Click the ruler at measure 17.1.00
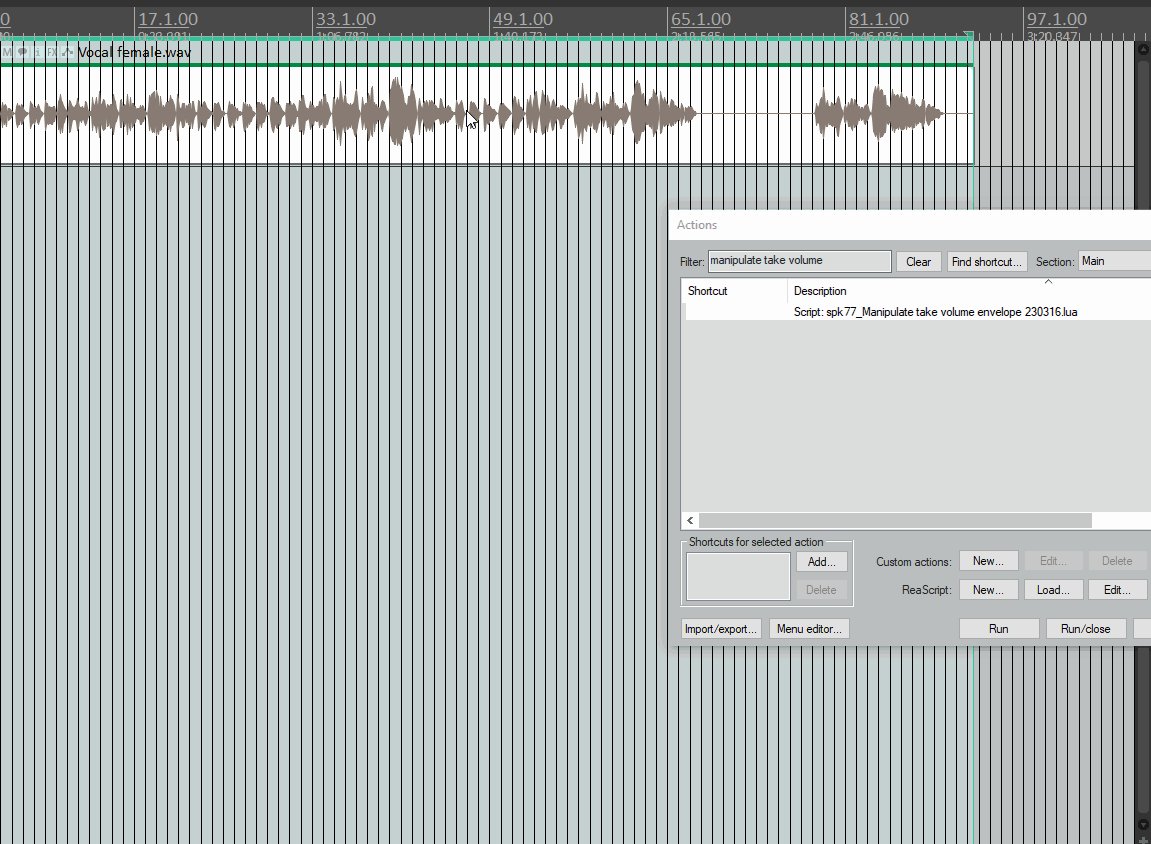 168,19
